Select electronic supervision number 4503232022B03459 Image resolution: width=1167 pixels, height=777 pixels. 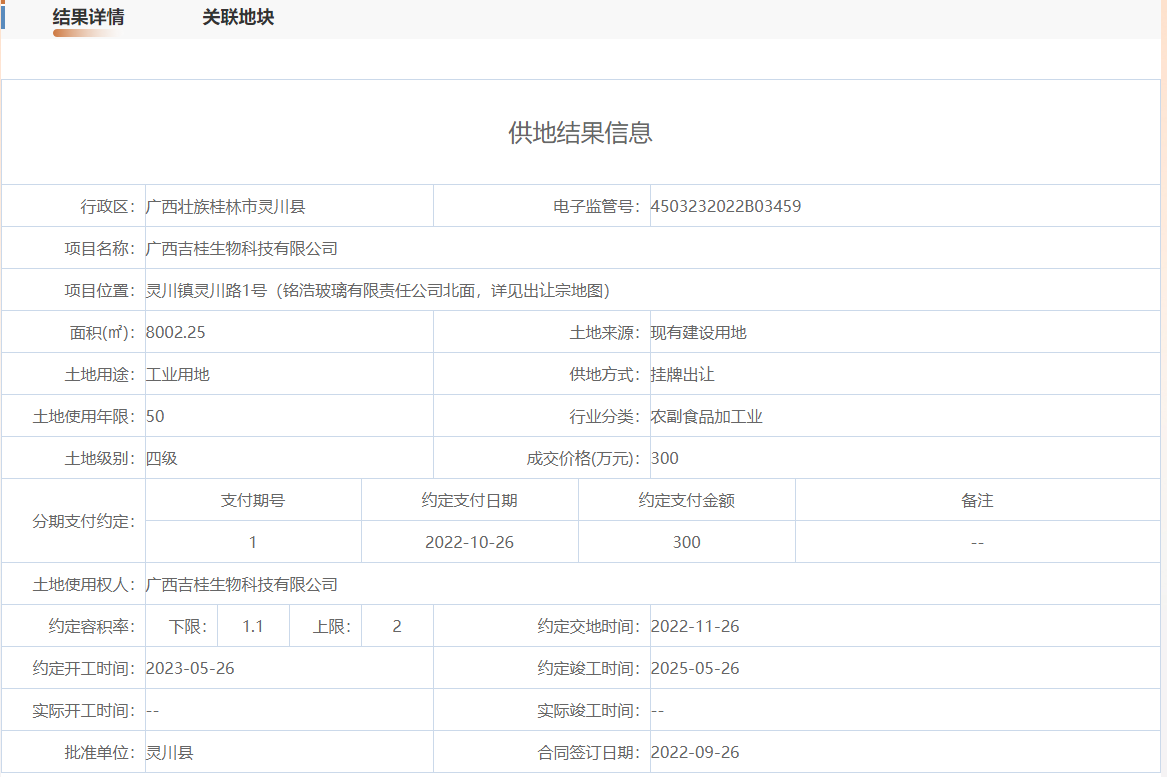pyautogui.click(x=725, y=207)
